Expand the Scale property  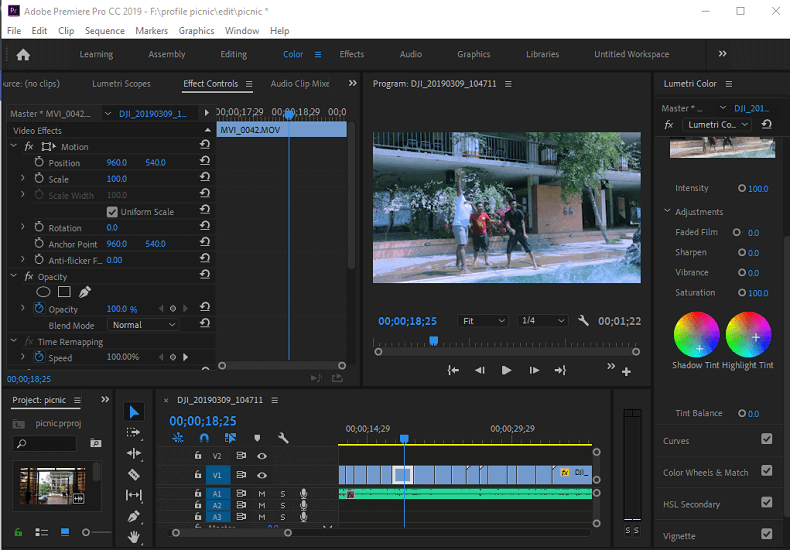point(23,179)
